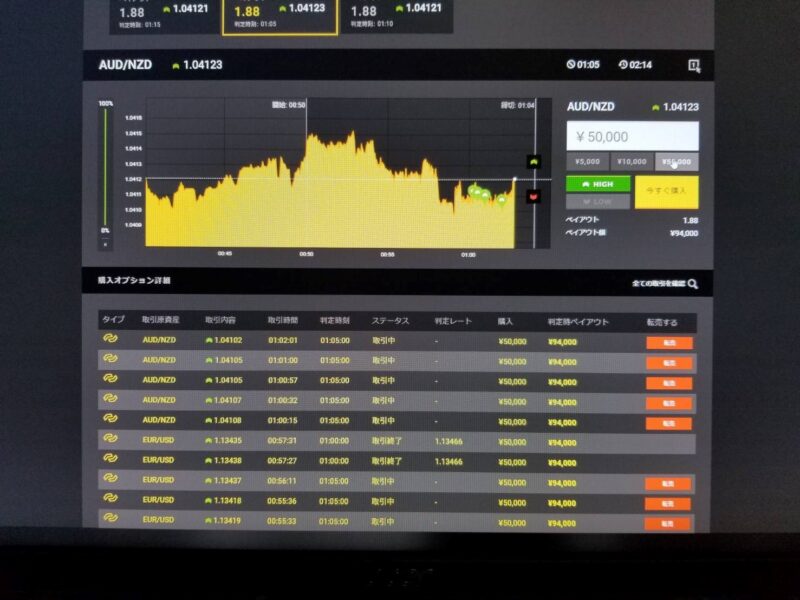This screenshot has width=800, height=600.
Task: Click the ¥50,000 investment amount field
Action: coord(632,136)
